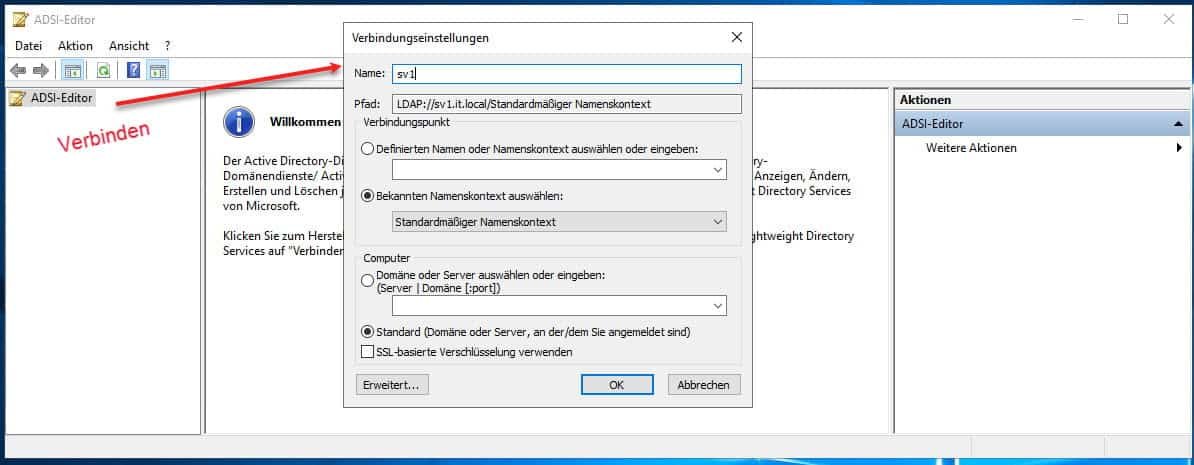Screen dimensions: 1194x465
Task: Open the Datei menu
Action: [28, 46]
